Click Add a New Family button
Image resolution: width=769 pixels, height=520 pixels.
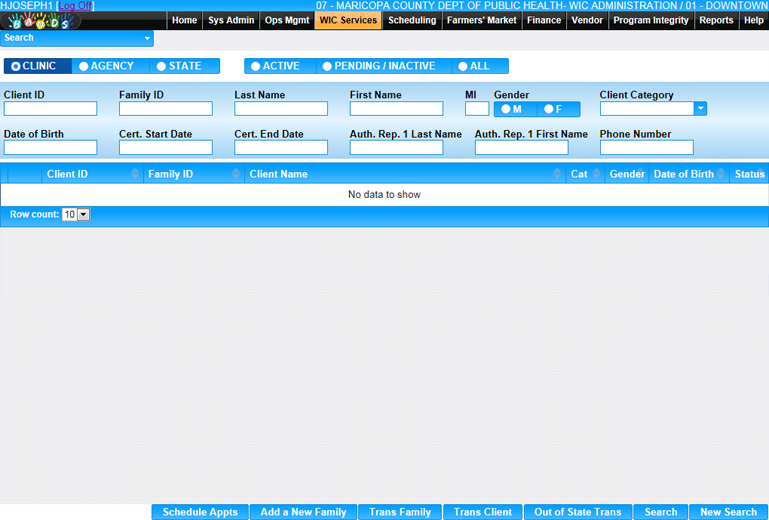coord(303,512)
